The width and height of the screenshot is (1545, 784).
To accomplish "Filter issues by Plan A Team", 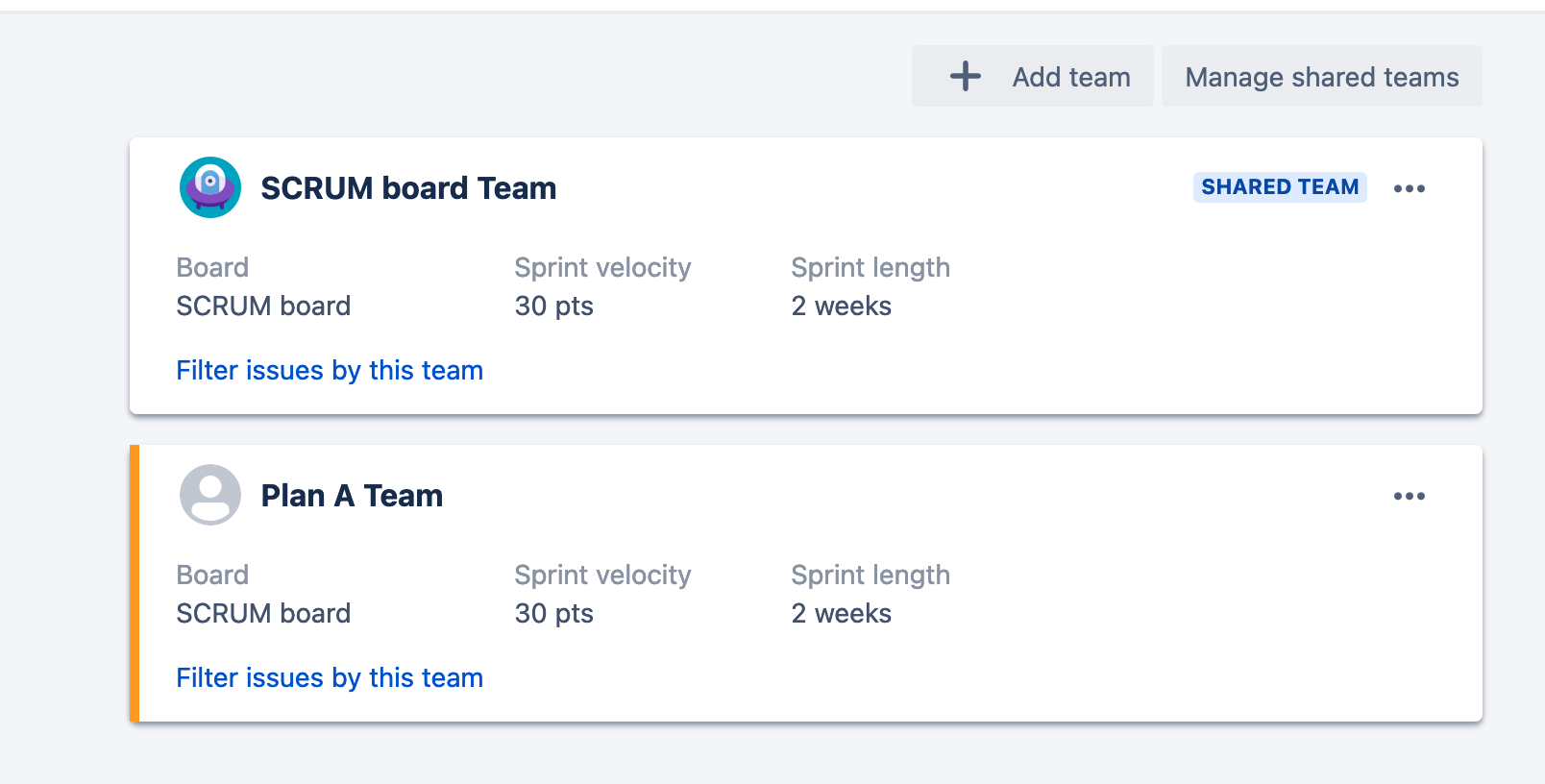I will click(x=330, y=678).
